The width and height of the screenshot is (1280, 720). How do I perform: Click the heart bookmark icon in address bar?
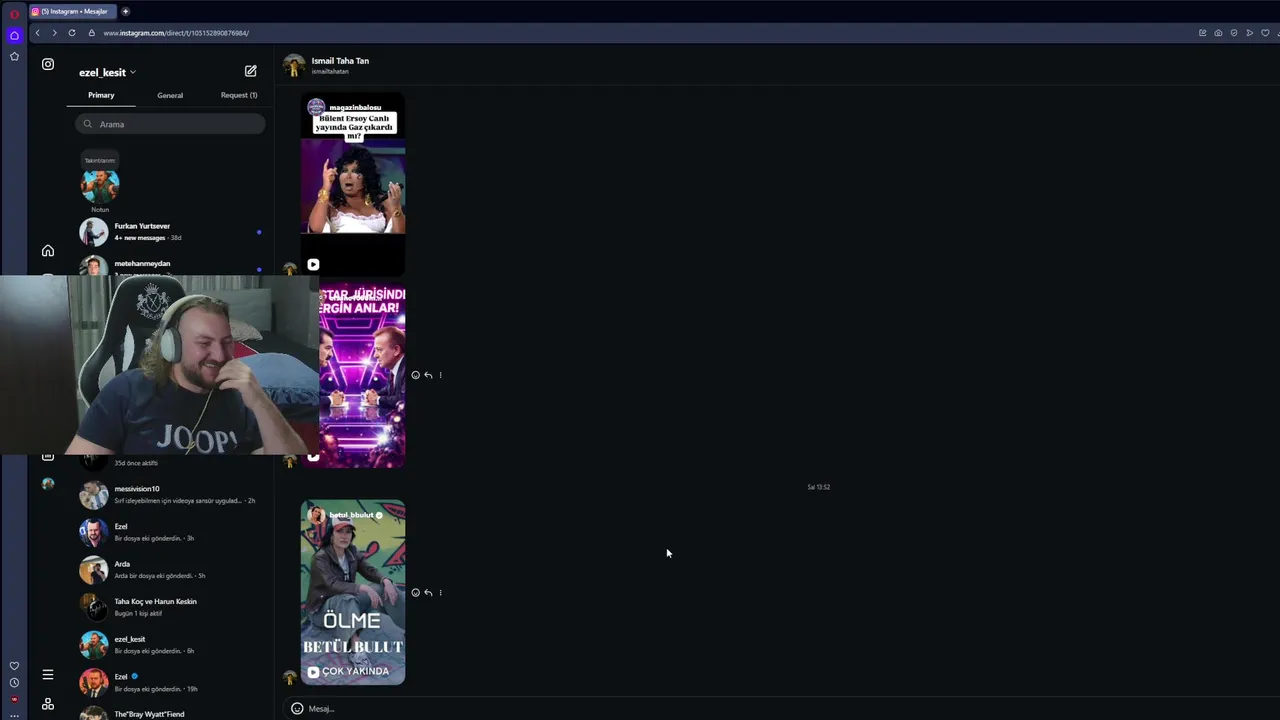point(1266,33)
